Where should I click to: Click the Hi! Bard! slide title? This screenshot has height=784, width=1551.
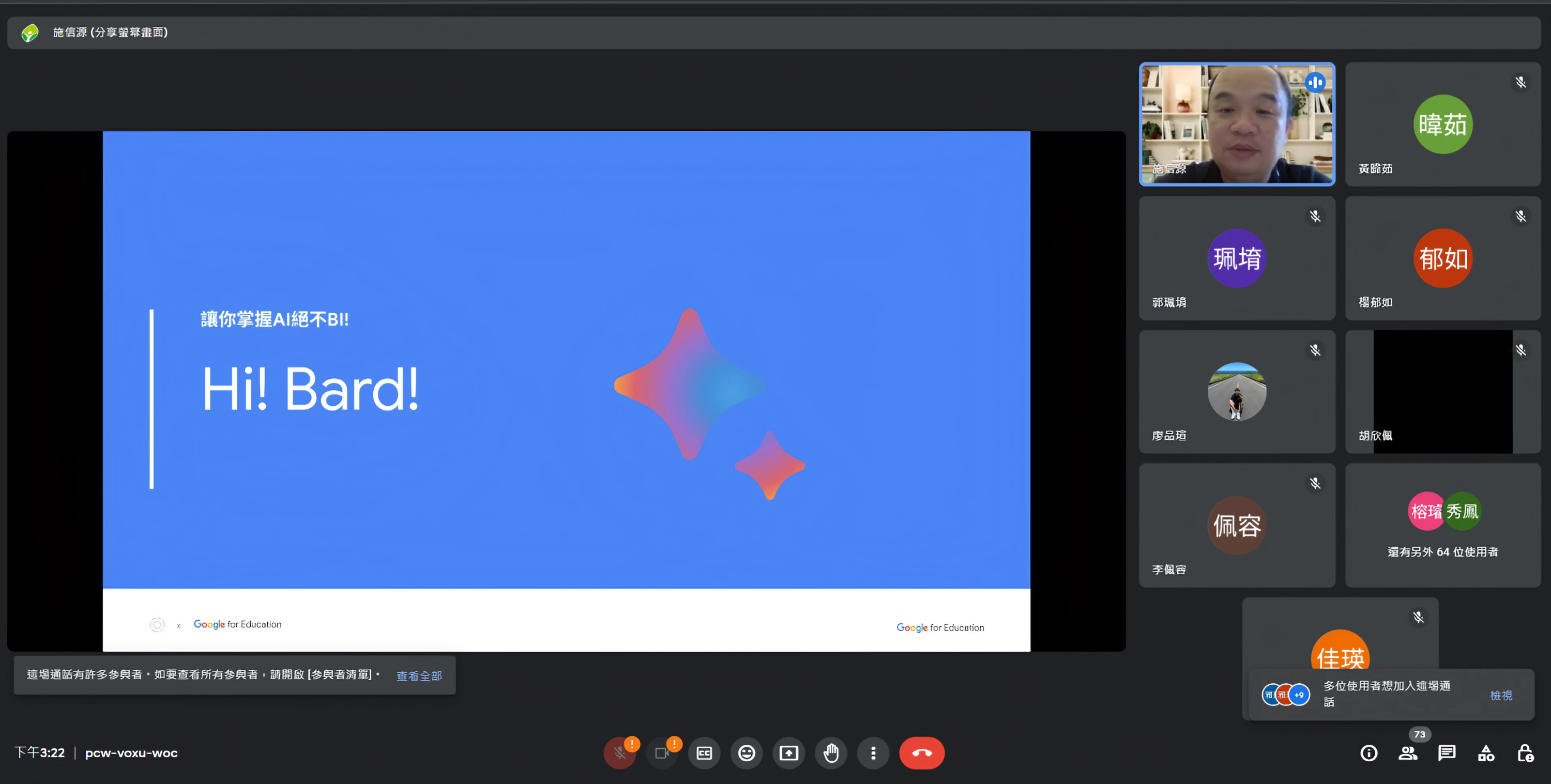tap(310, 389)
